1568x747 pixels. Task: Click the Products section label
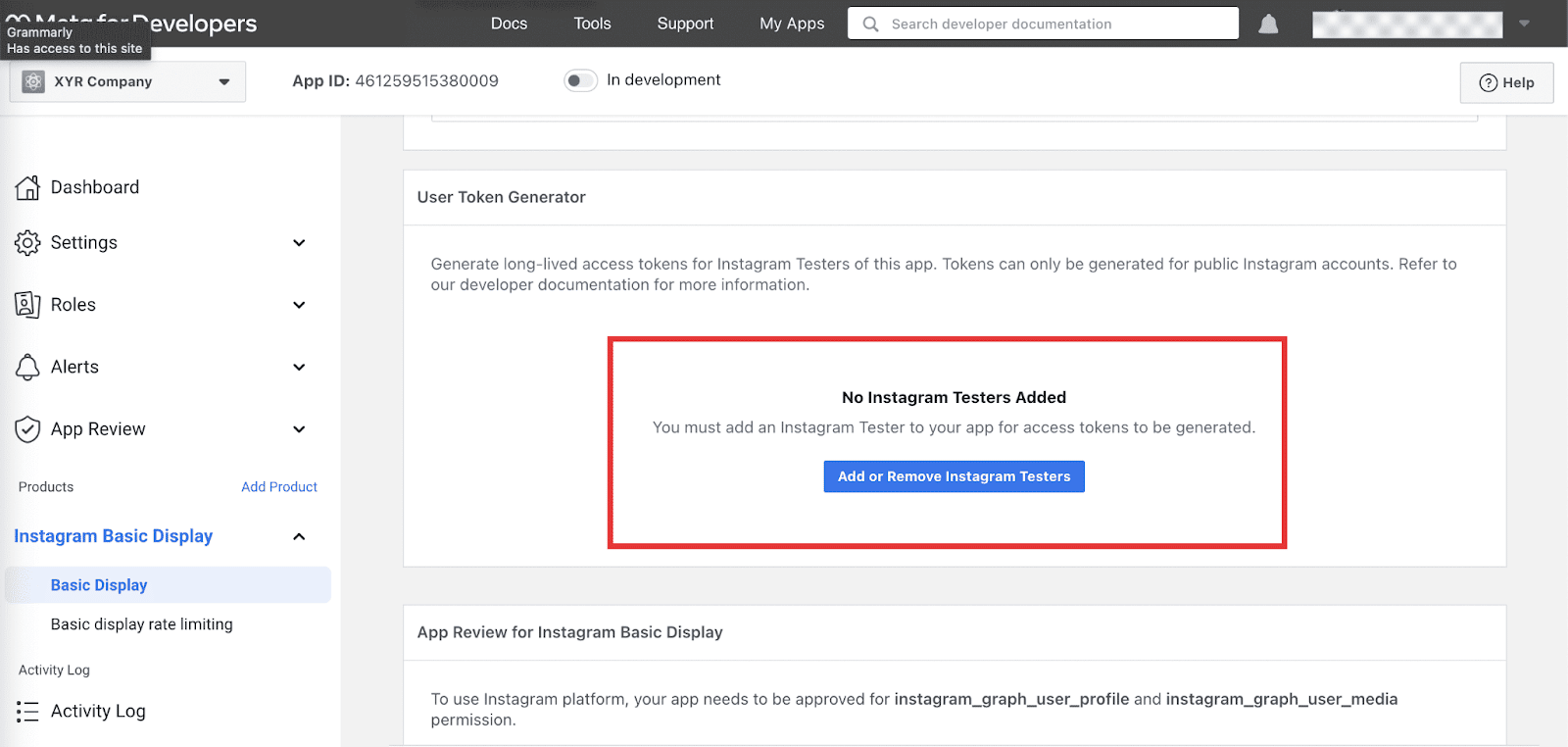(46, 487)
